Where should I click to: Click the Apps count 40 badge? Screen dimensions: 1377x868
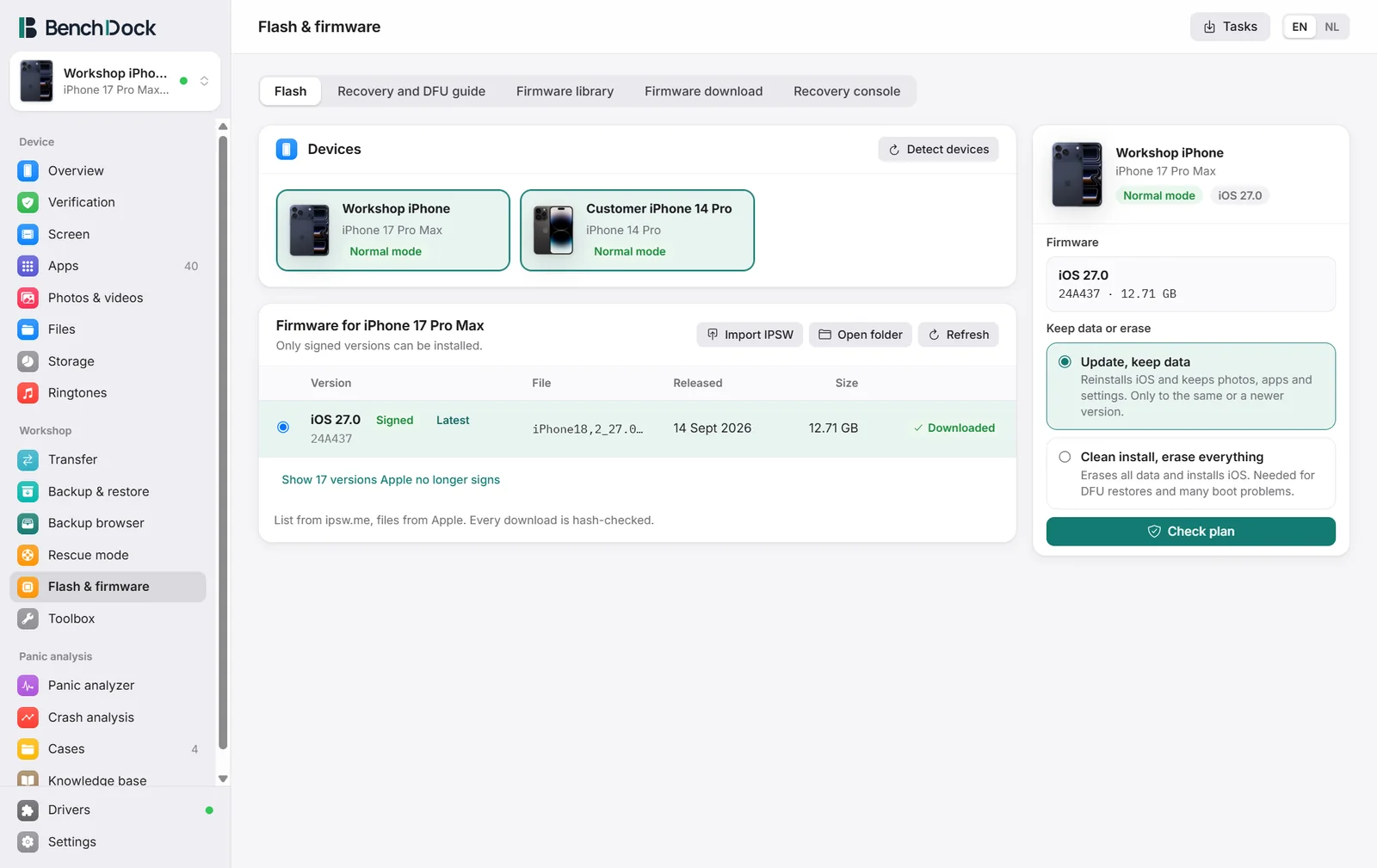(x=191, y=266)
